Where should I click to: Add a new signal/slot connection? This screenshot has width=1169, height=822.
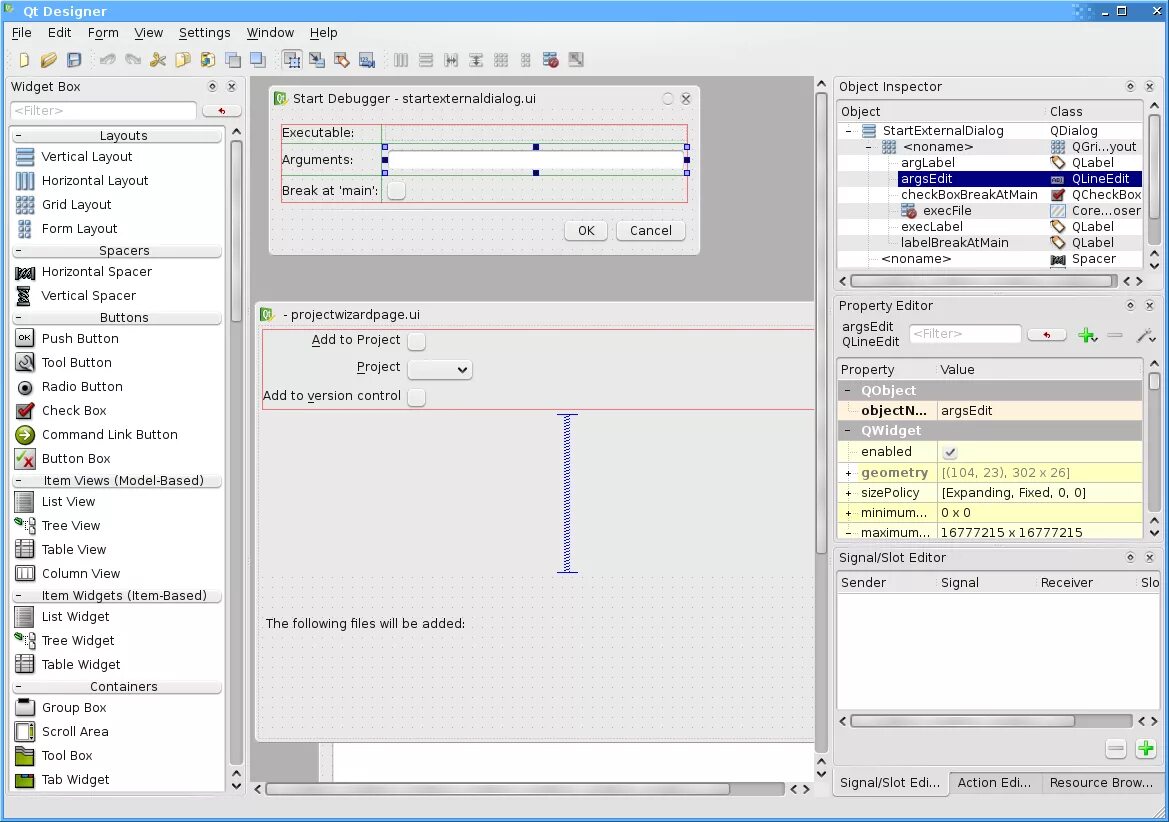coord(1145,748)
